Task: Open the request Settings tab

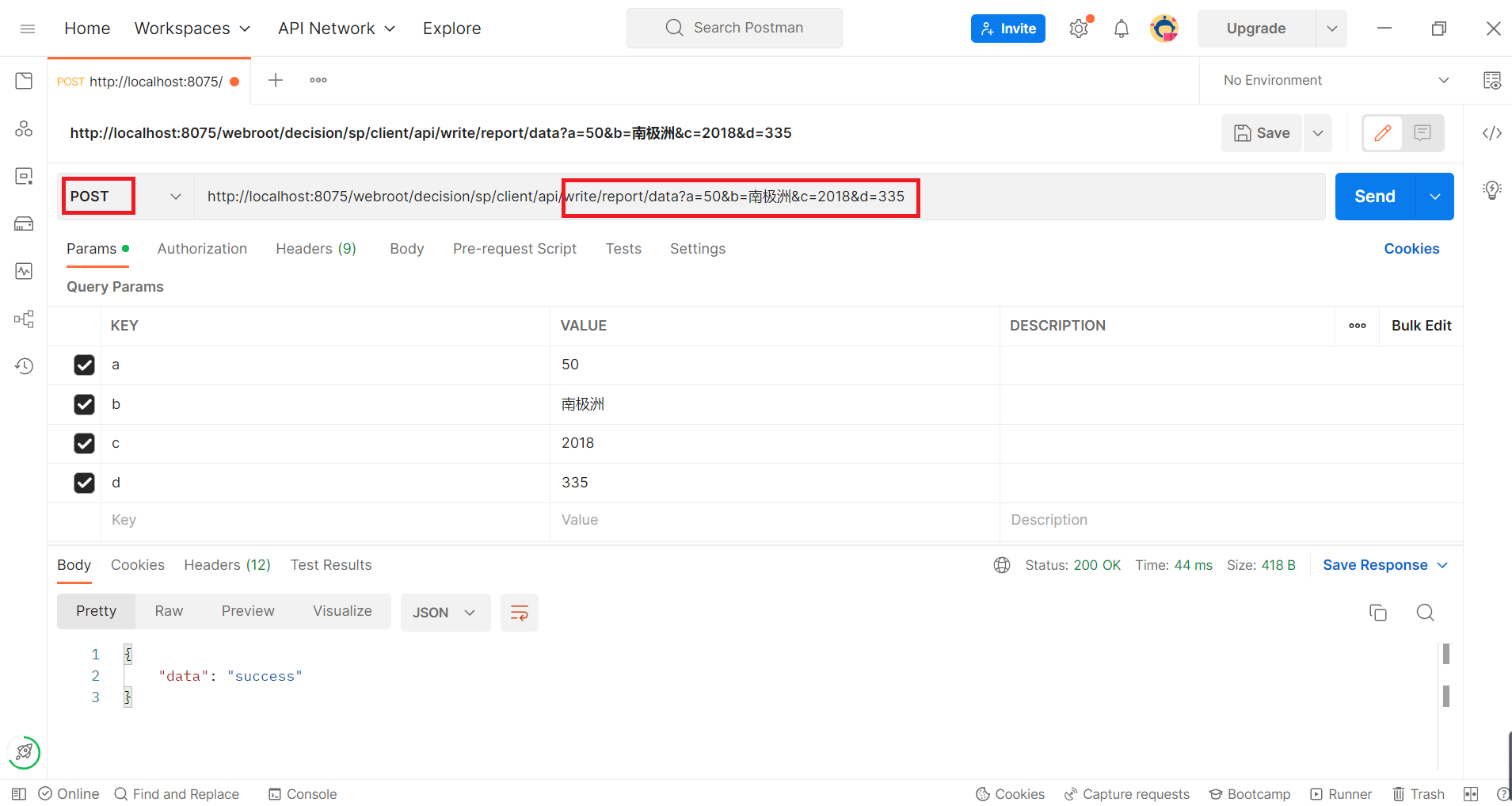Action: point(698,249)
